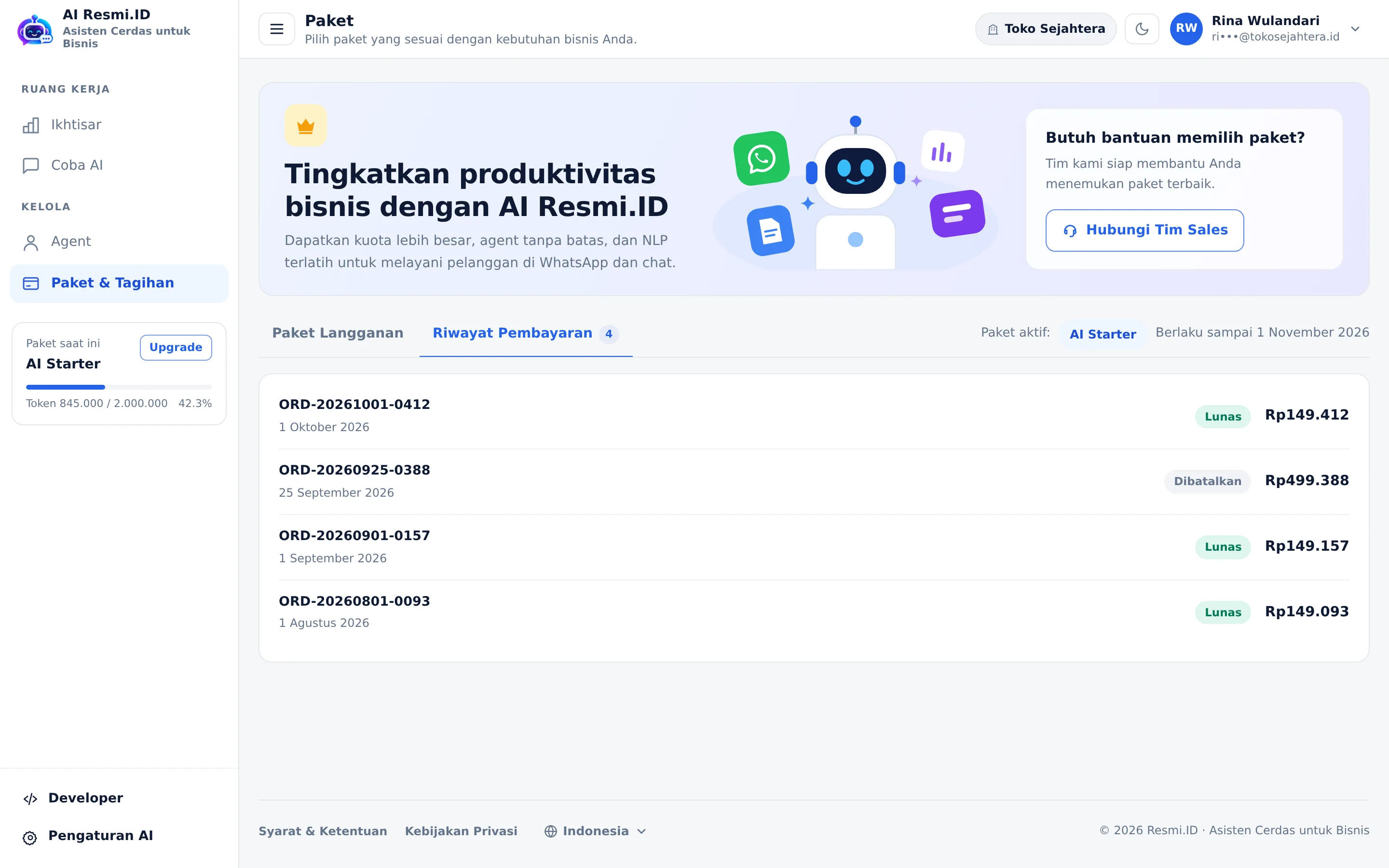Expand the Rina Wulandari account chevron
The image size is (1389, 868).
pos(1355,29)
